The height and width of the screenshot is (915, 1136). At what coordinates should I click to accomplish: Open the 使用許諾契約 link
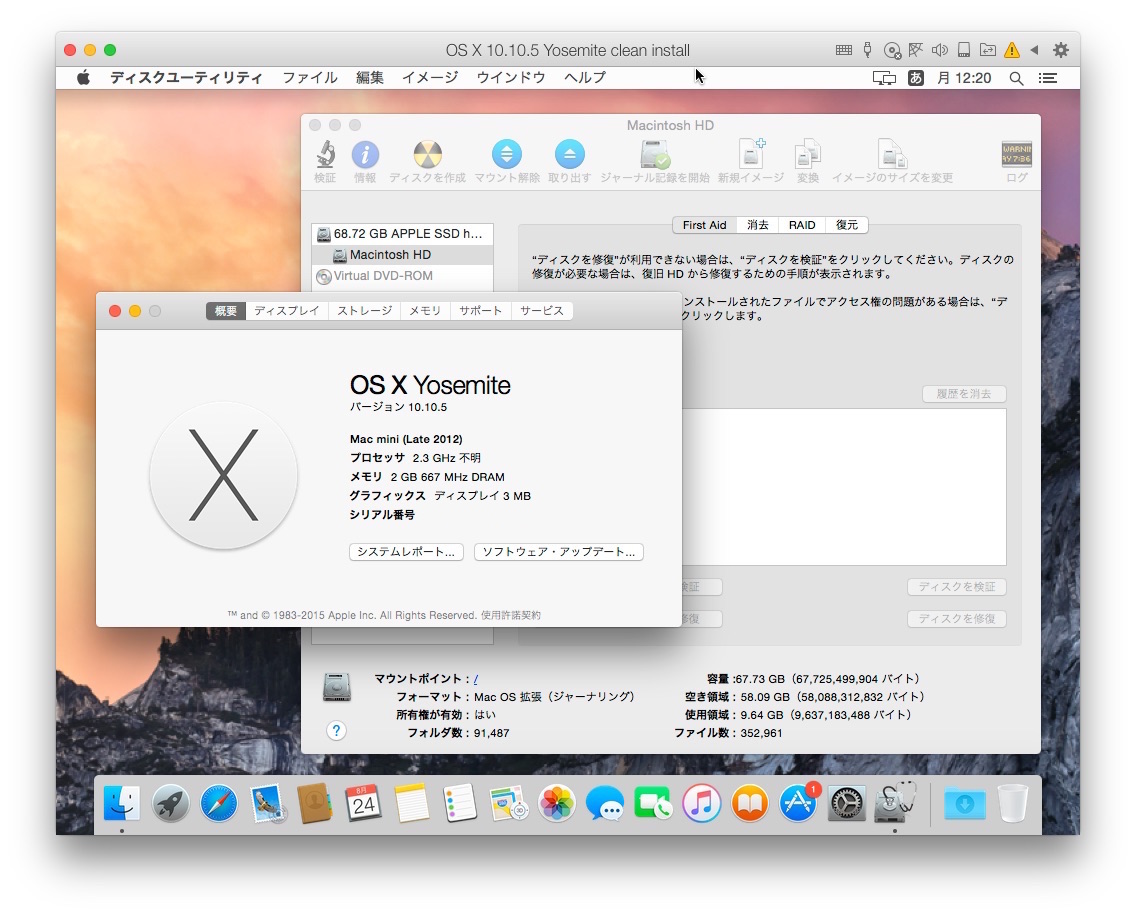[511, 615]
